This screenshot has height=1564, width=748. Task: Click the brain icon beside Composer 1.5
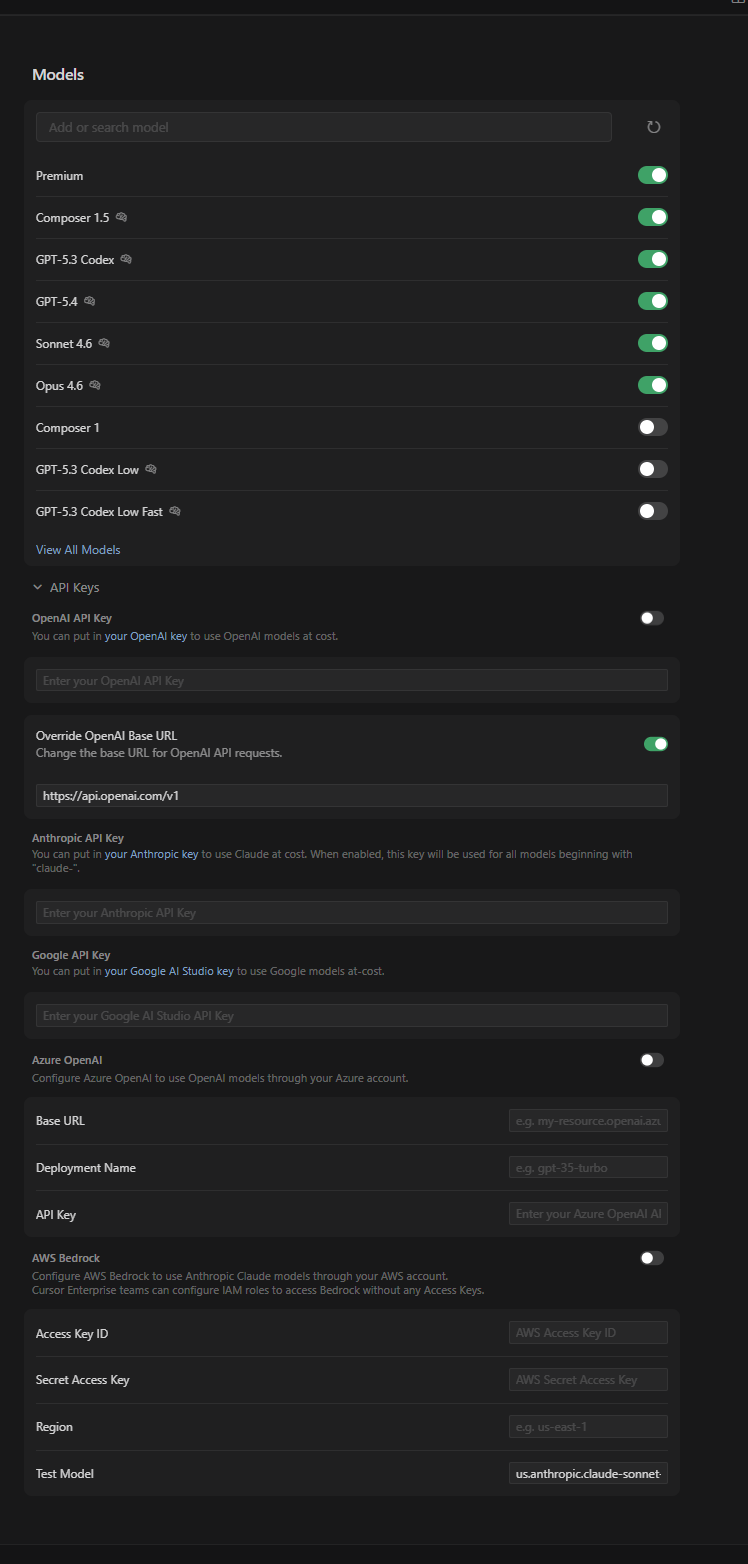pyautogui.click(x=121, y=217)
